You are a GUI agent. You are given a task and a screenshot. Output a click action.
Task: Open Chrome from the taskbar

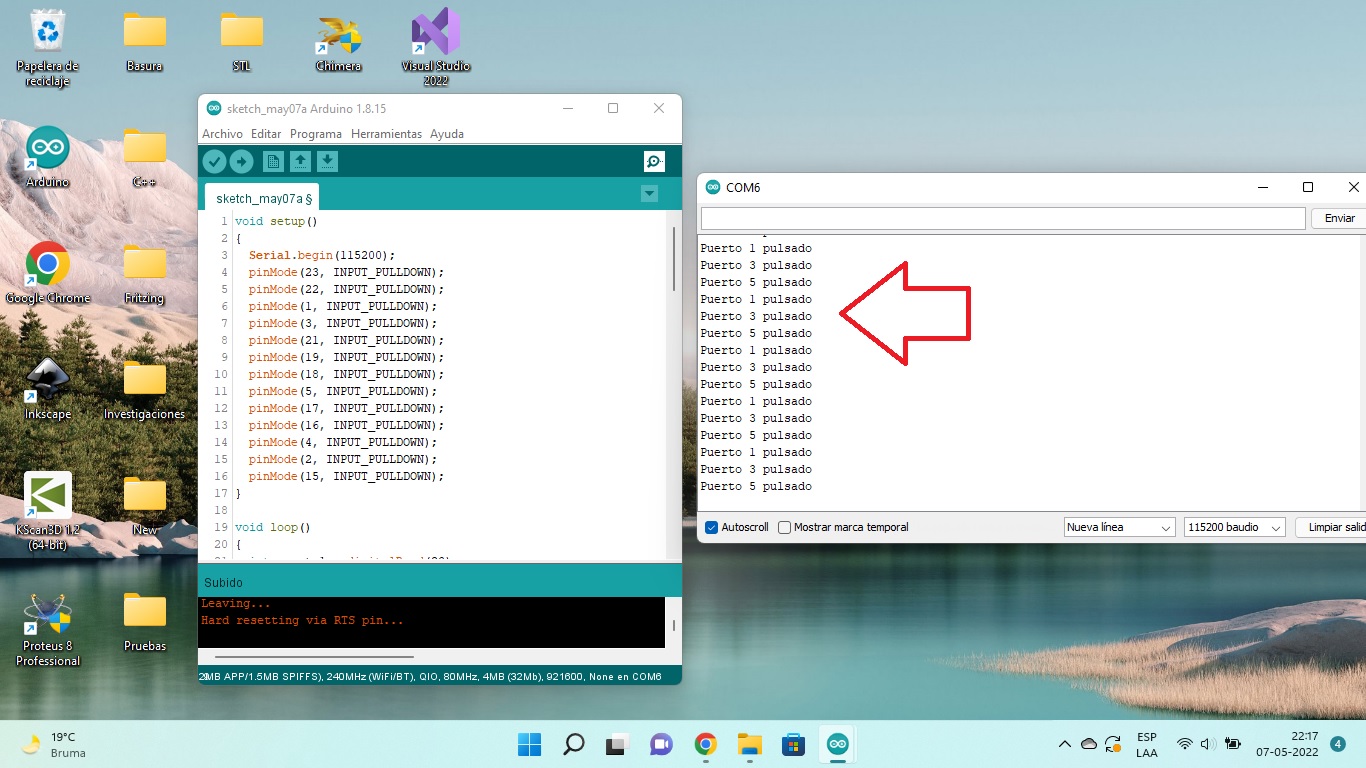coord(705,744)
